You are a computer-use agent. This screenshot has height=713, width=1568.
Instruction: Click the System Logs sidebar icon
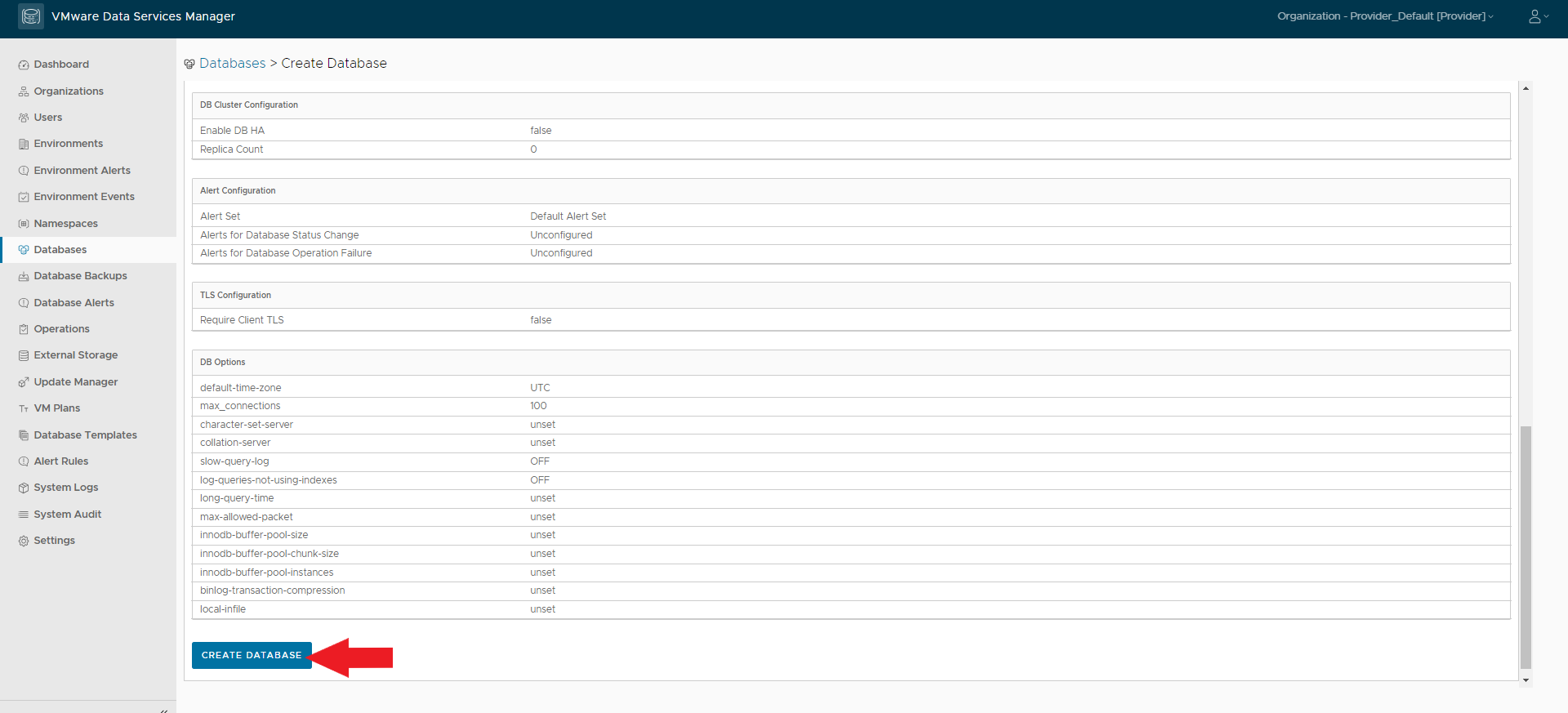tap(24, 488)
